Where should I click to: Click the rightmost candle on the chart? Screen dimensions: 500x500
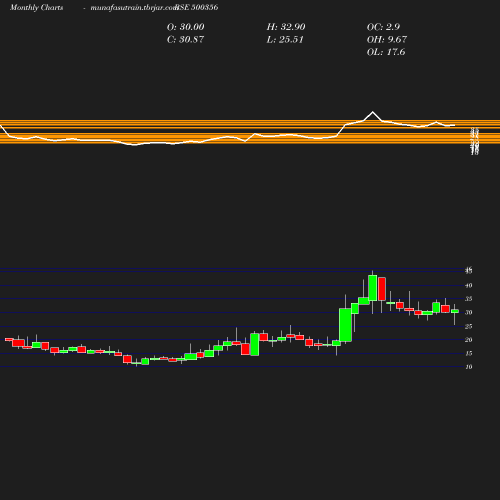pyautogui.click(x=455, y=311)
